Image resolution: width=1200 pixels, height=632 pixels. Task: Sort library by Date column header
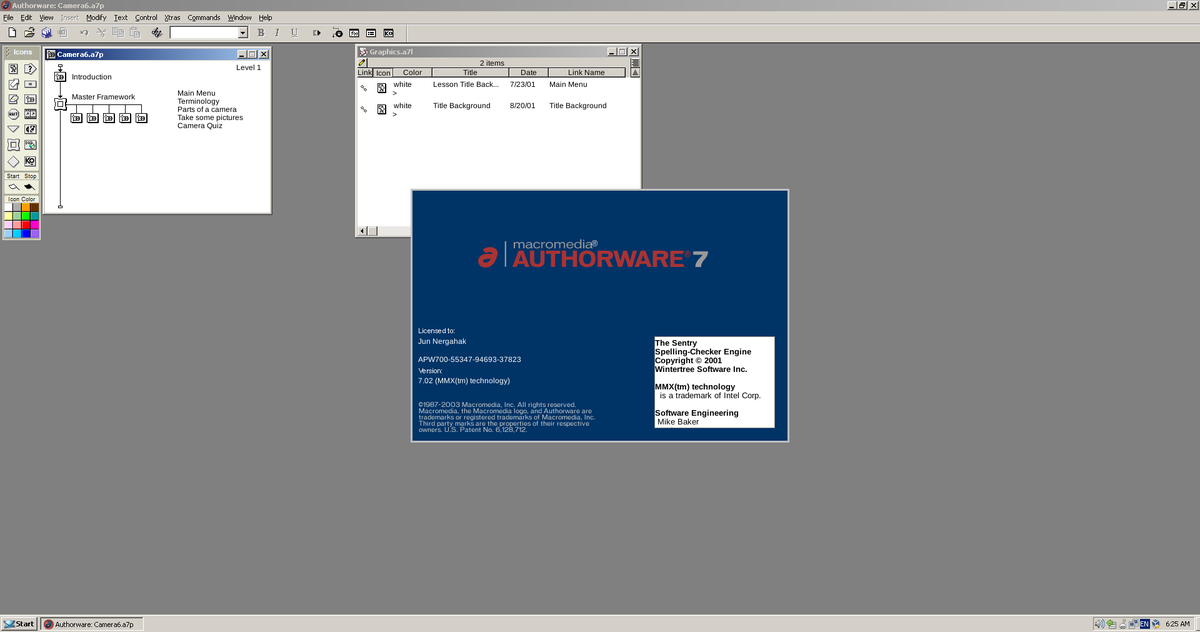(528, 72)
